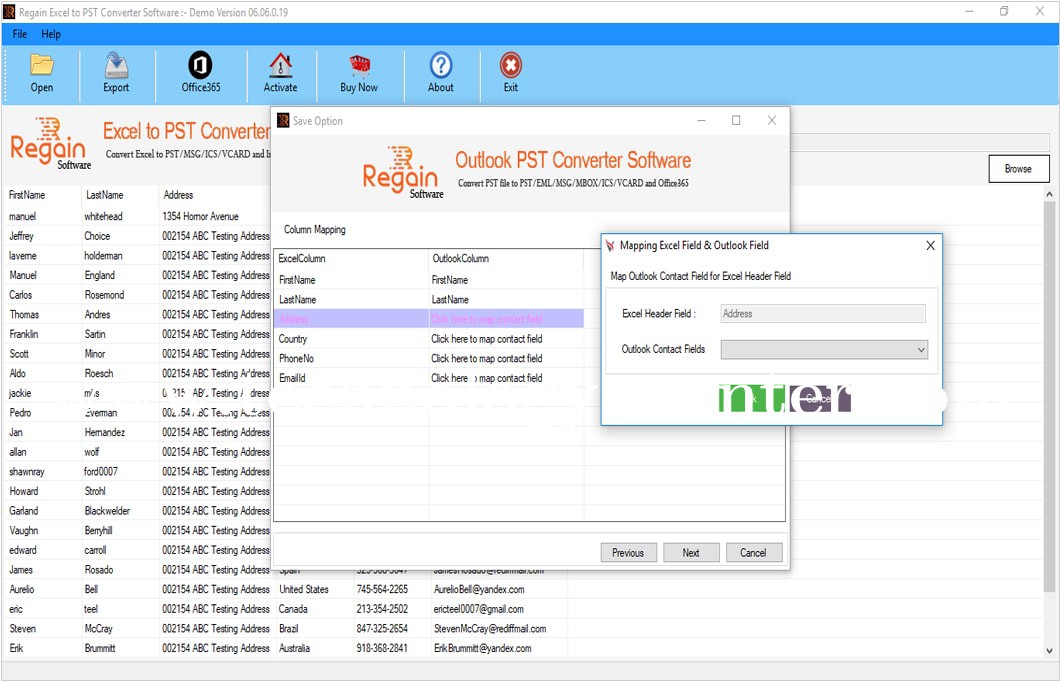This screenshot has width=1060, height=681.
Task: Select phone number 213-354-2502
Action: coord(382,609)
